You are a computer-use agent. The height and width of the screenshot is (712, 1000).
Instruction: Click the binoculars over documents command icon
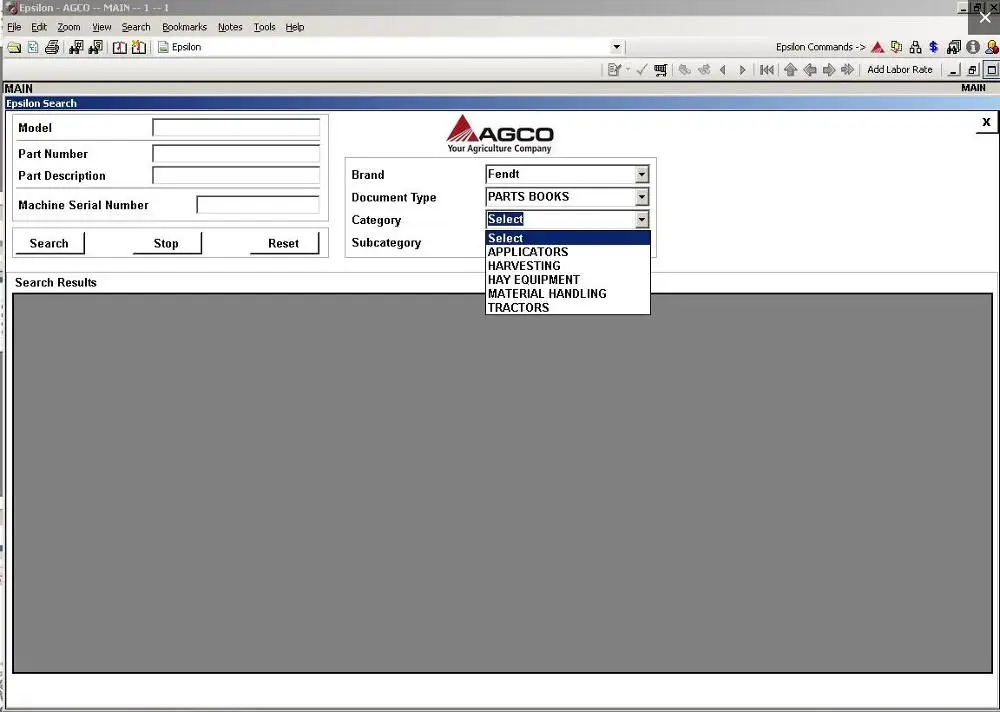[x=953, y=47]
